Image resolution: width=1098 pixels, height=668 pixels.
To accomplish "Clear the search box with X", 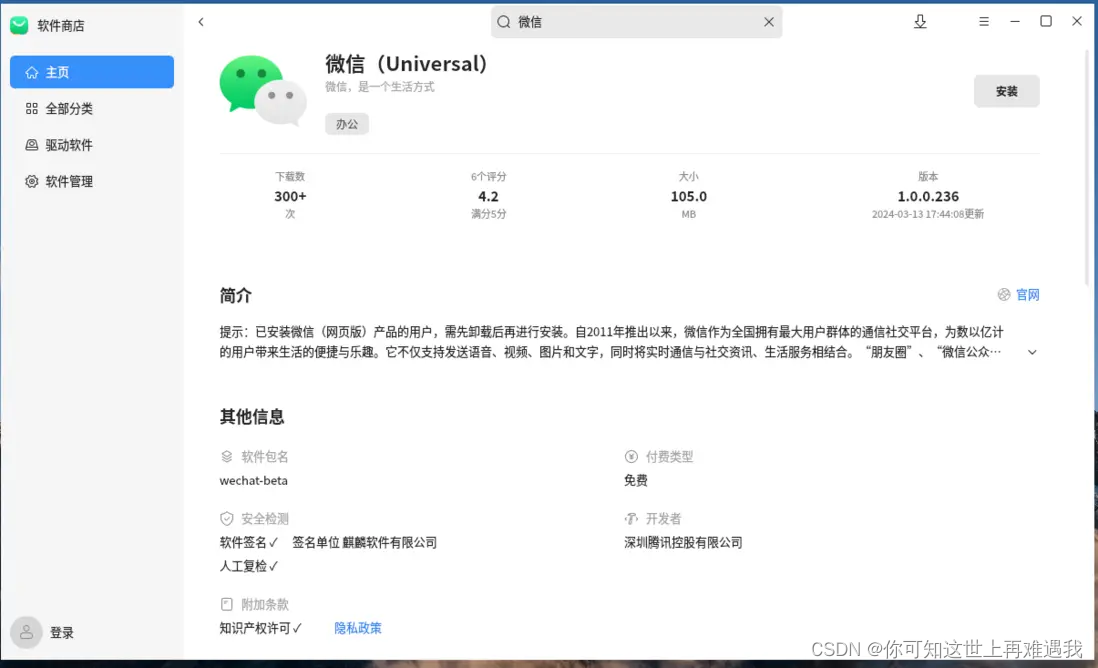I will pos(768,22).
